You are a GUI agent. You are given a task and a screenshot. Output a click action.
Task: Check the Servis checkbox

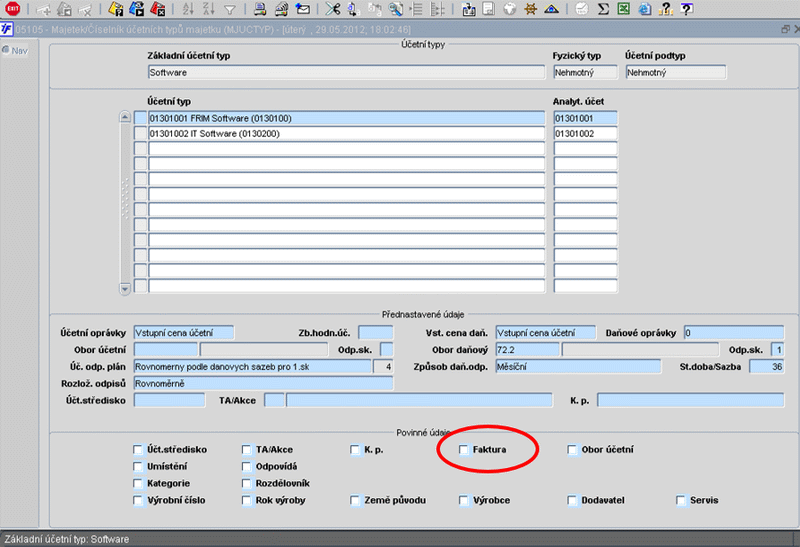[x=681, y=500]
